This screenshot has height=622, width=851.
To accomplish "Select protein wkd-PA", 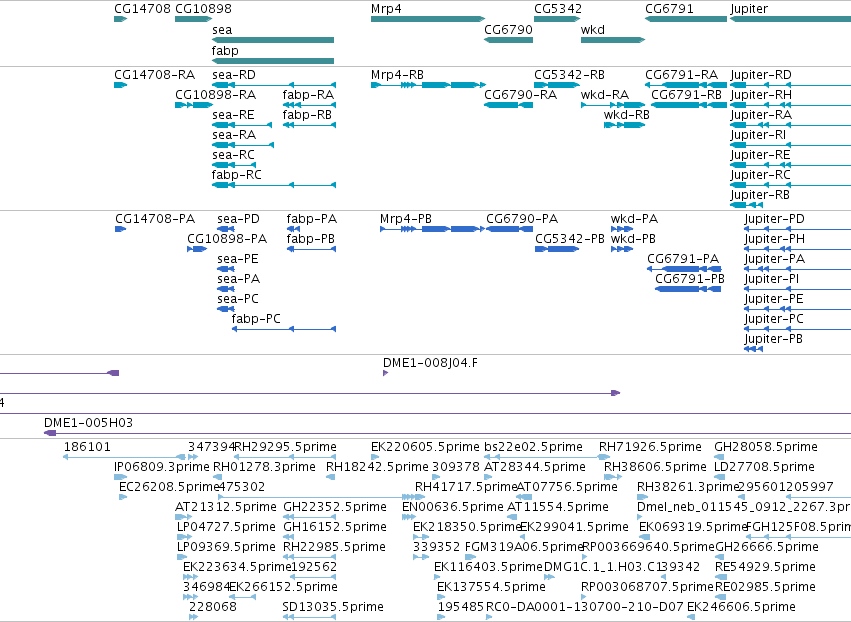I will click(x=622, y=229).
